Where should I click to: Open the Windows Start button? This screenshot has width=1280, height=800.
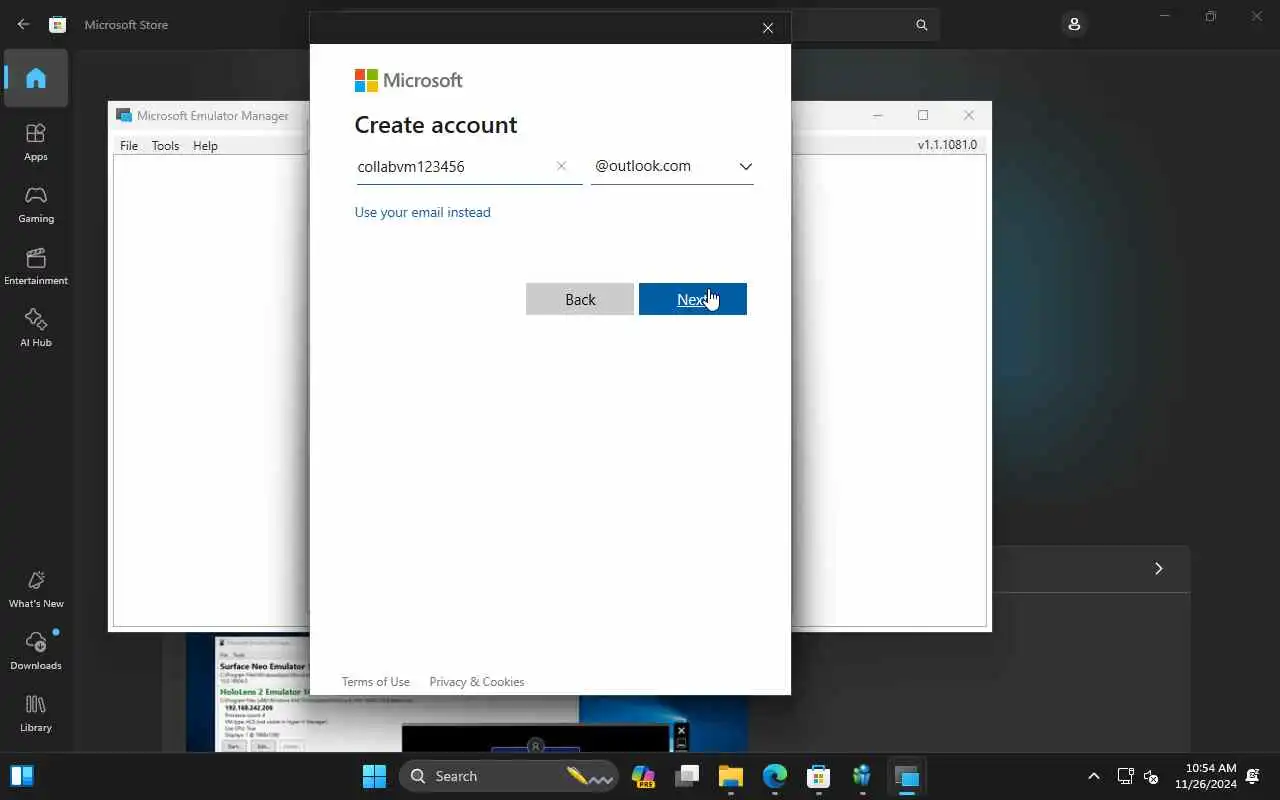coord(374,776)
